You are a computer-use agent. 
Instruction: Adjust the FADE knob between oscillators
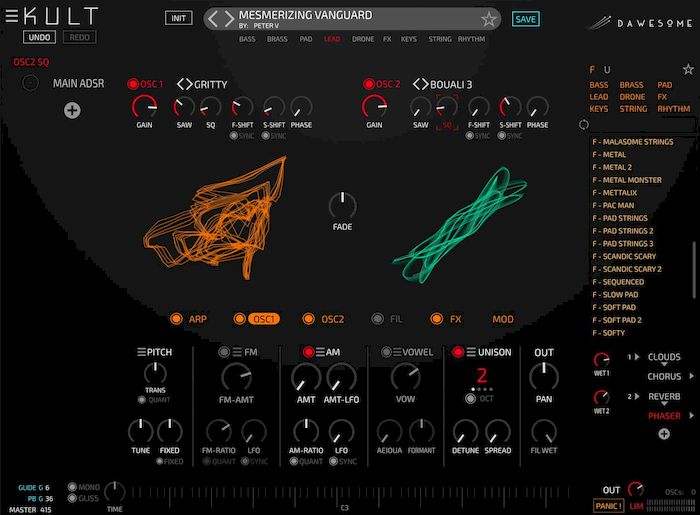342,206
